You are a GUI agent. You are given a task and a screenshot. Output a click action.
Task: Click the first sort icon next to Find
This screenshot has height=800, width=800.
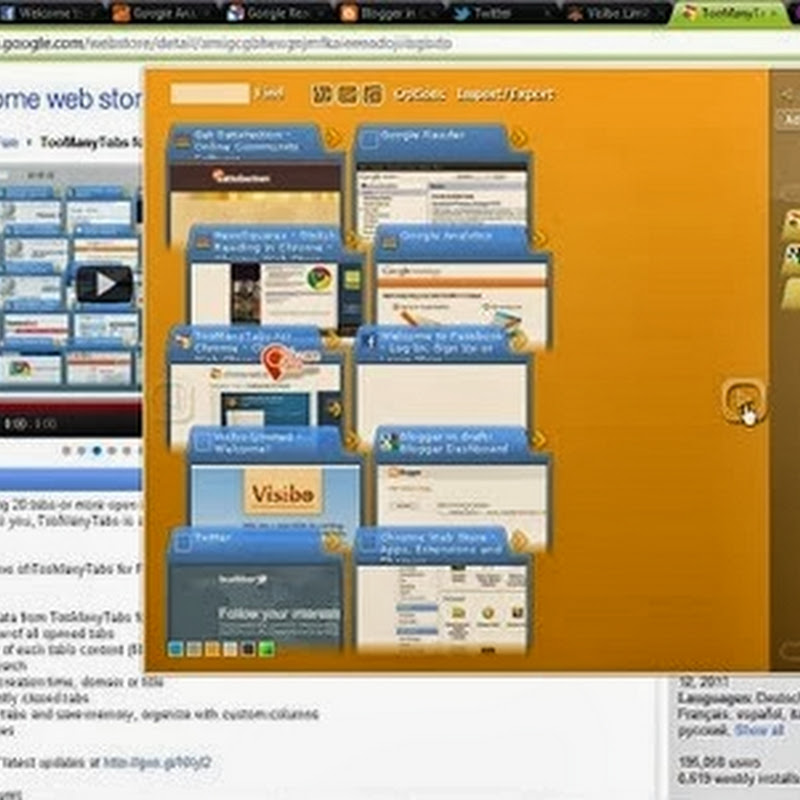322,94
